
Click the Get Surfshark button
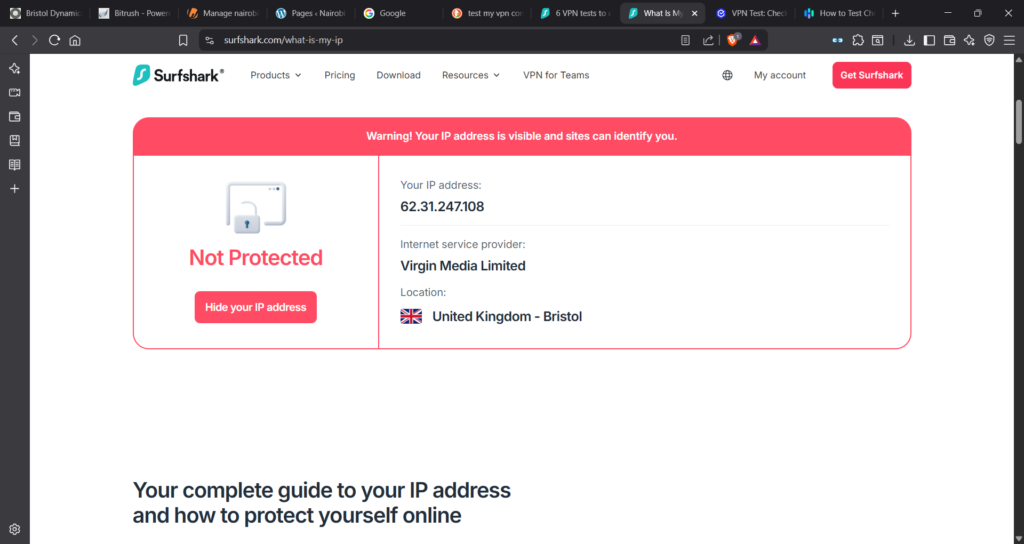click(871, 75)
